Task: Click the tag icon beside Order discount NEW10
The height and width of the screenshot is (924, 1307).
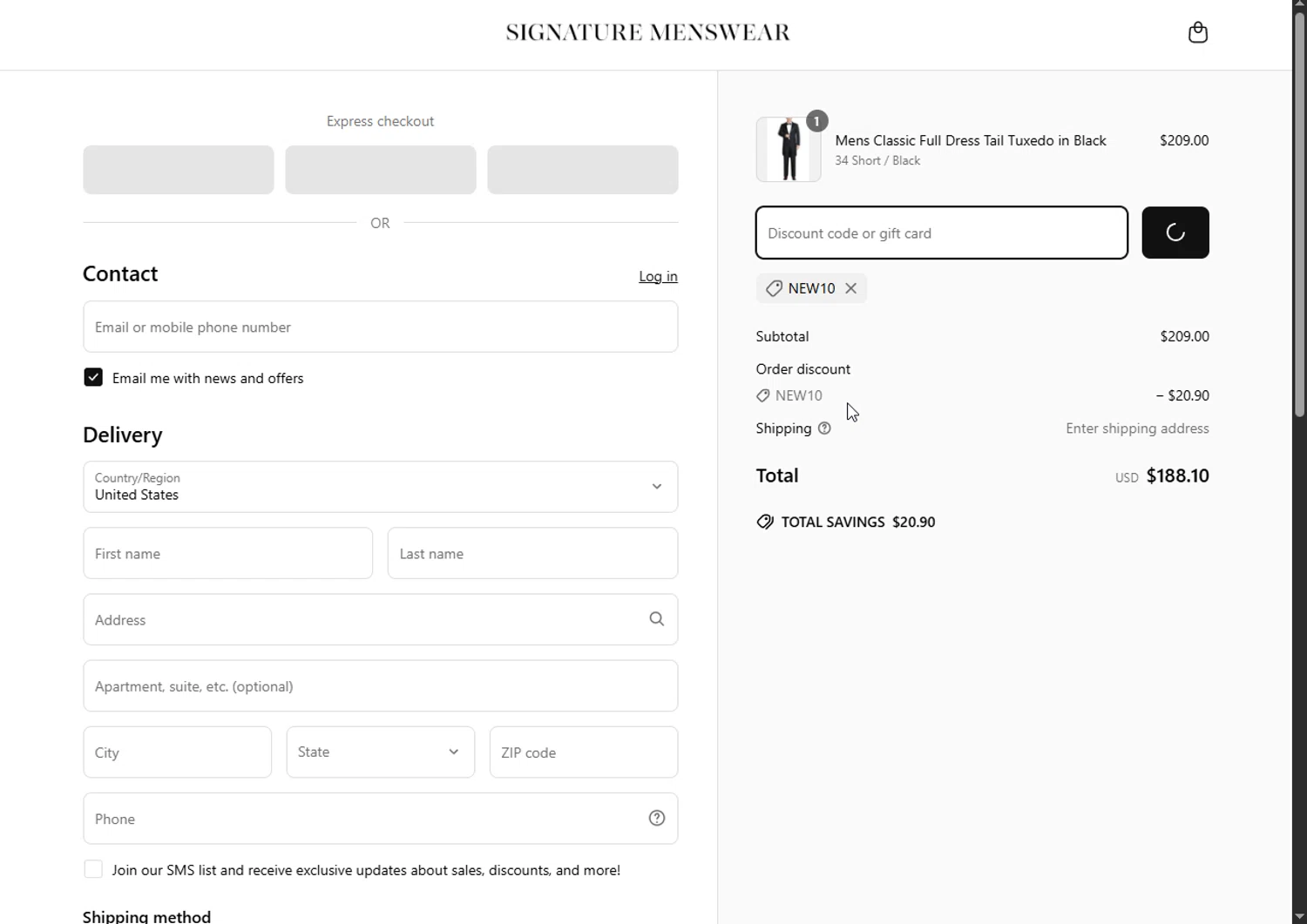Action: click(763, 395)
